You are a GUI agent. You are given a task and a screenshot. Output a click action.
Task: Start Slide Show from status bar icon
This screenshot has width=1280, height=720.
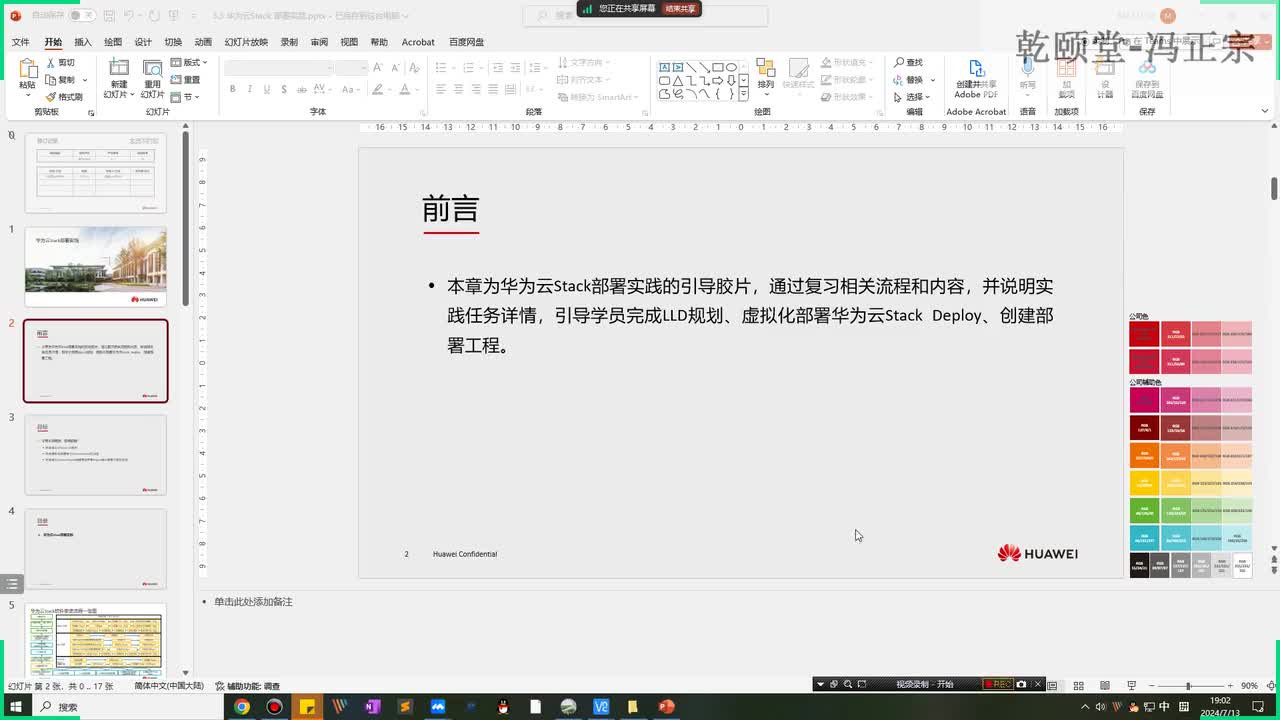point(1132,686)
